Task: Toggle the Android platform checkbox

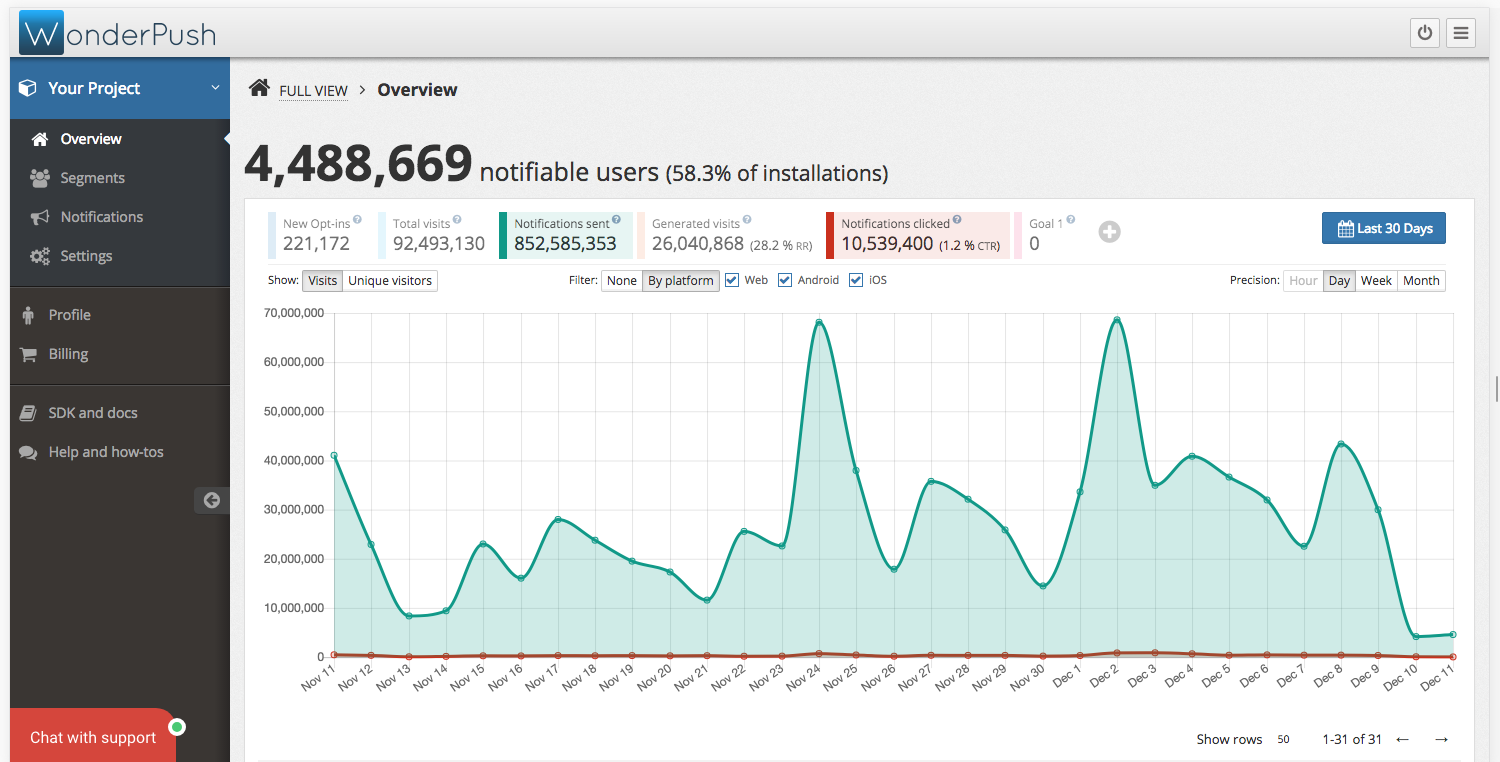Action: pyautogui.click(x=785, y=280)
